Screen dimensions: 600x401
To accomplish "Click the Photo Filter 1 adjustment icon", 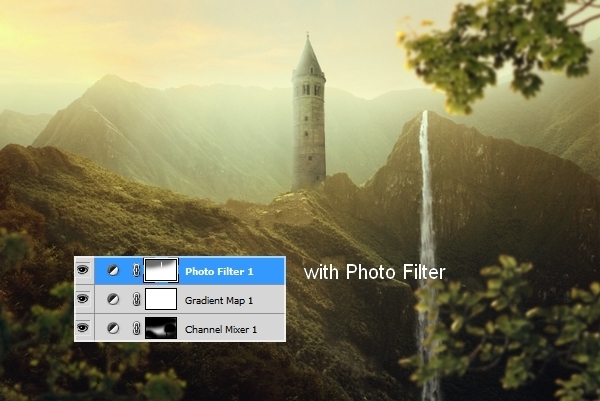I will coord(112,270).
